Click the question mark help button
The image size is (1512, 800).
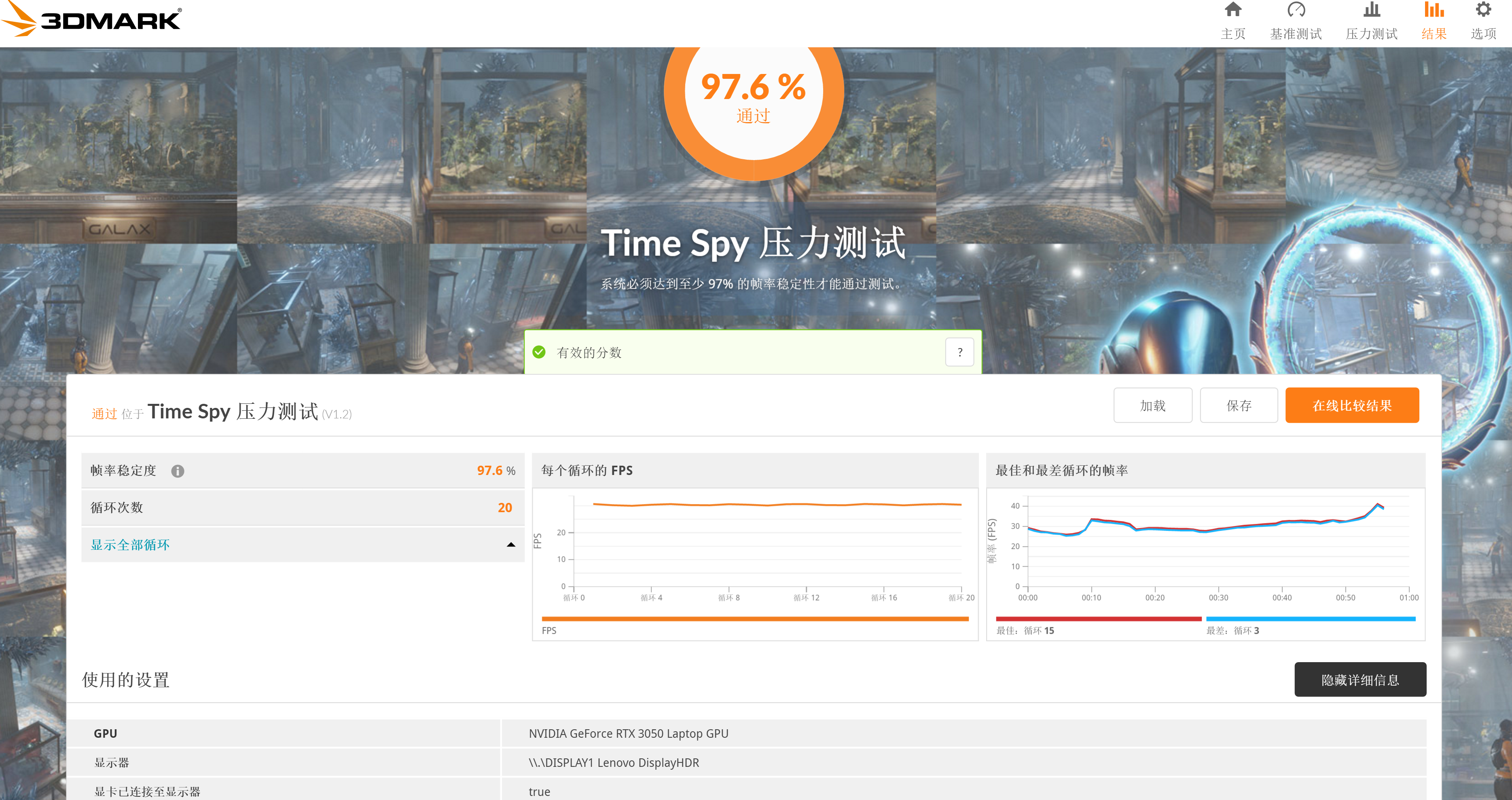click(960, 352)
